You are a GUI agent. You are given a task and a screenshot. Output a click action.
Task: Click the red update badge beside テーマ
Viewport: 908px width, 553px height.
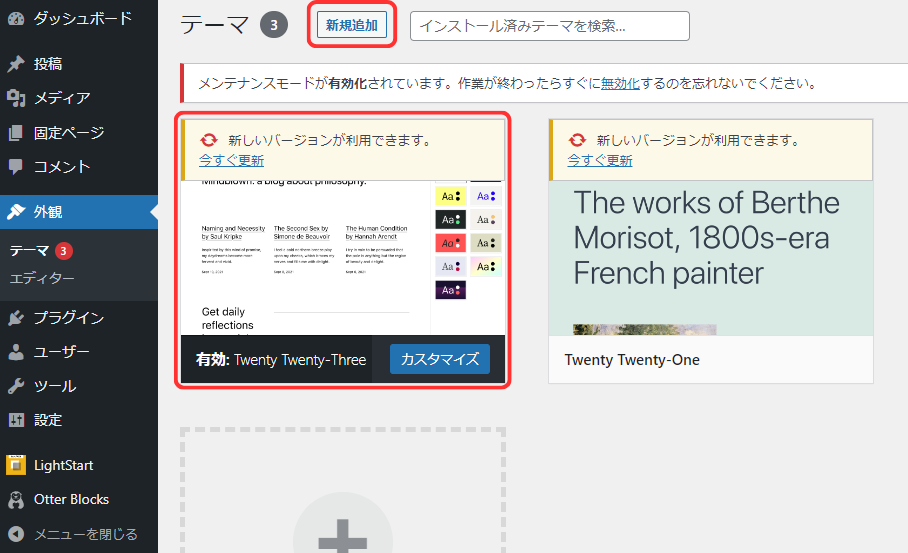click(64, 251)
